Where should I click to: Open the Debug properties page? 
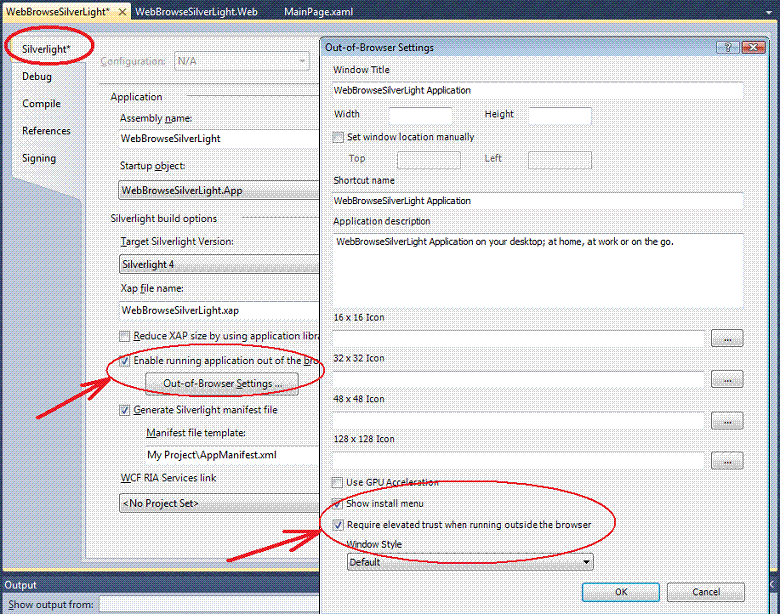(x=37, y=76)
